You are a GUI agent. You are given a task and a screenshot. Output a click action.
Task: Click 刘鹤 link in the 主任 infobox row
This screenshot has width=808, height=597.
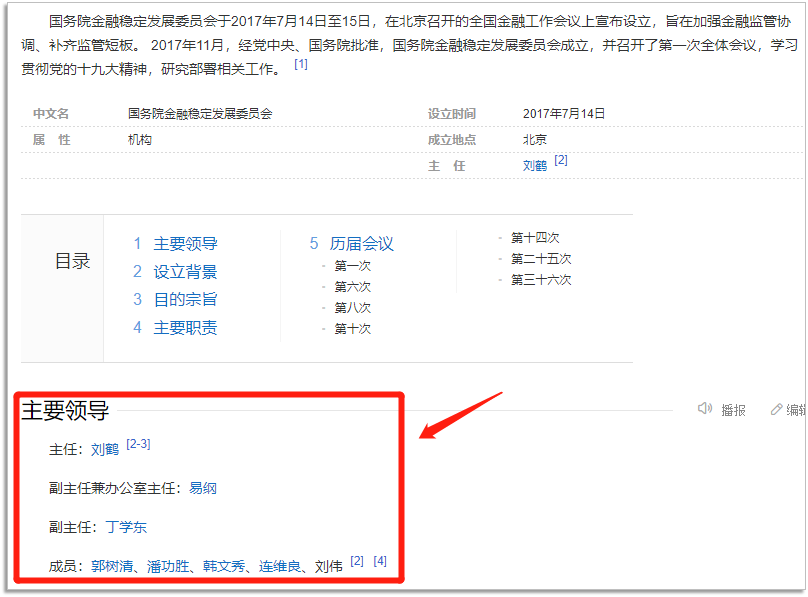coord(536,165)
